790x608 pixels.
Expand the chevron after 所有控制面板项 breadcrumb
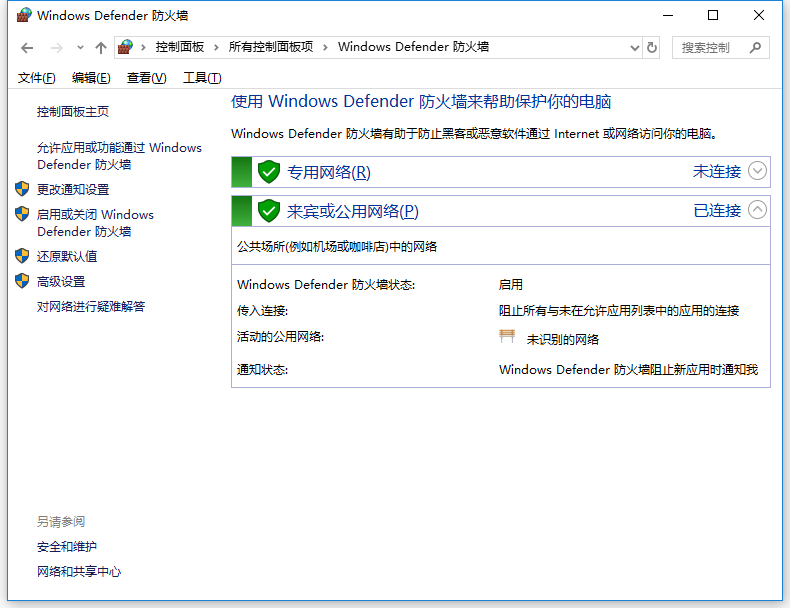(x=325, y=47)
